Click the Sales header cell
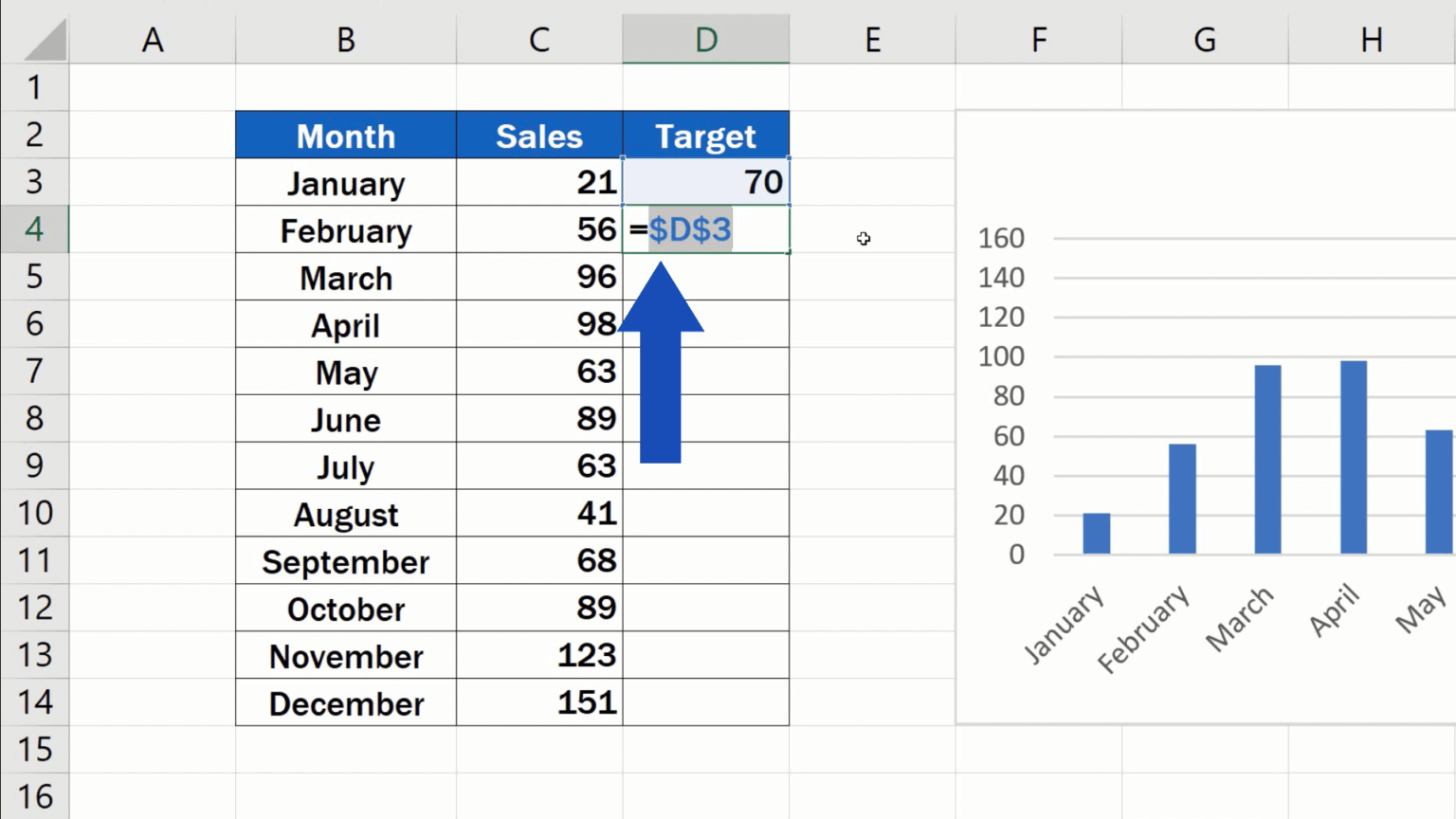 538,136
